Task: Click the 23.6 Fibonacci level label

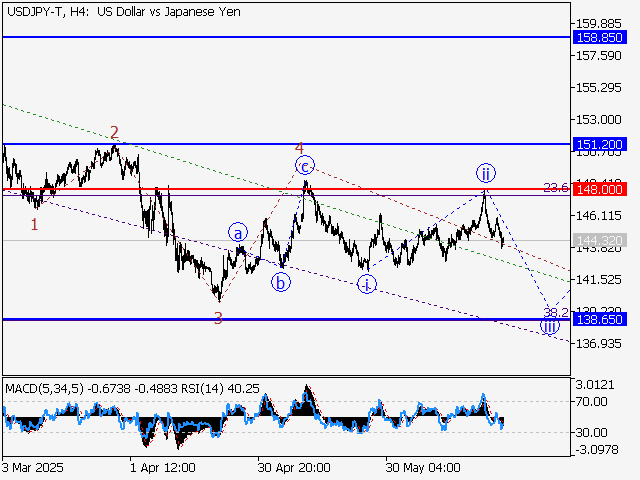Action: click(555, 187)
